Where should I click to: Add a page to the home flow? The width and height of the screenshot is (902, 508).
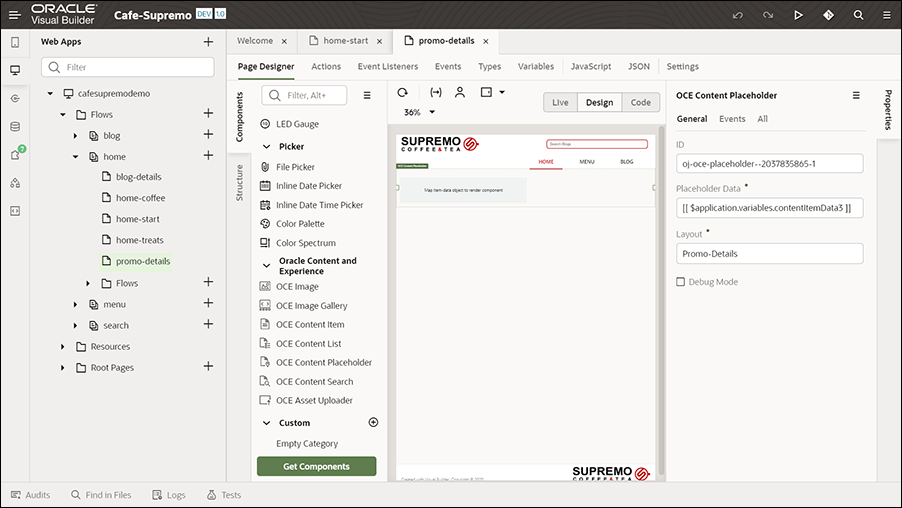pyautogui.click(x=208, y=155)
